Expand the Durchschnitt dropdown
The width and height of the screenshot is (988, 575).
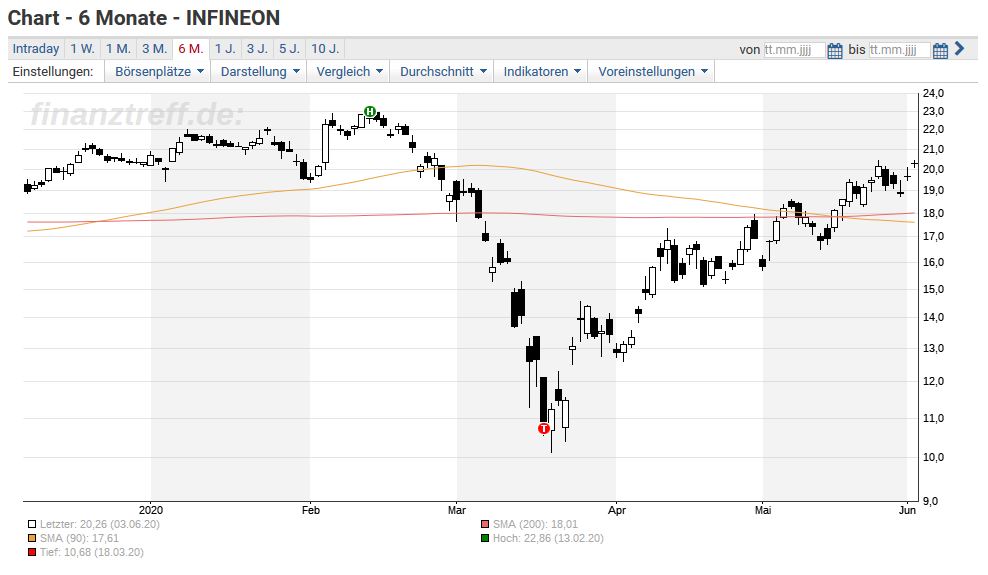[x=443, y=72]
